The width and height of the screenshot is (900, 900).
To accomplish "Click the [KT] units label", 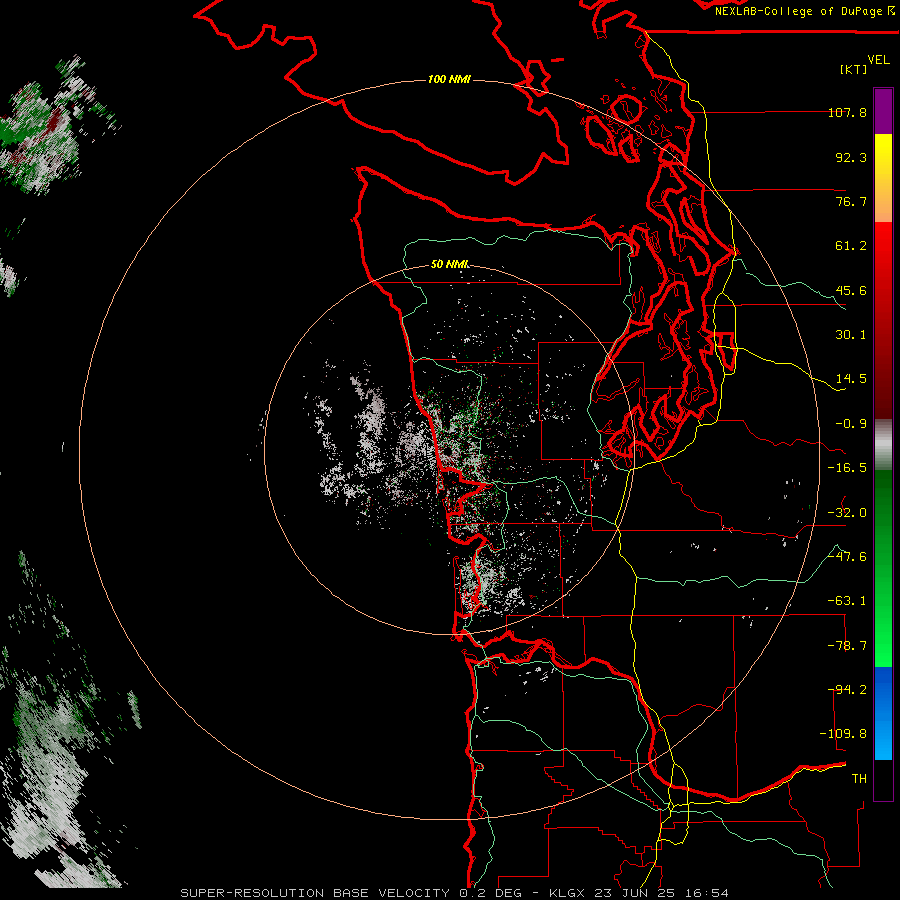I will (854, 69).
